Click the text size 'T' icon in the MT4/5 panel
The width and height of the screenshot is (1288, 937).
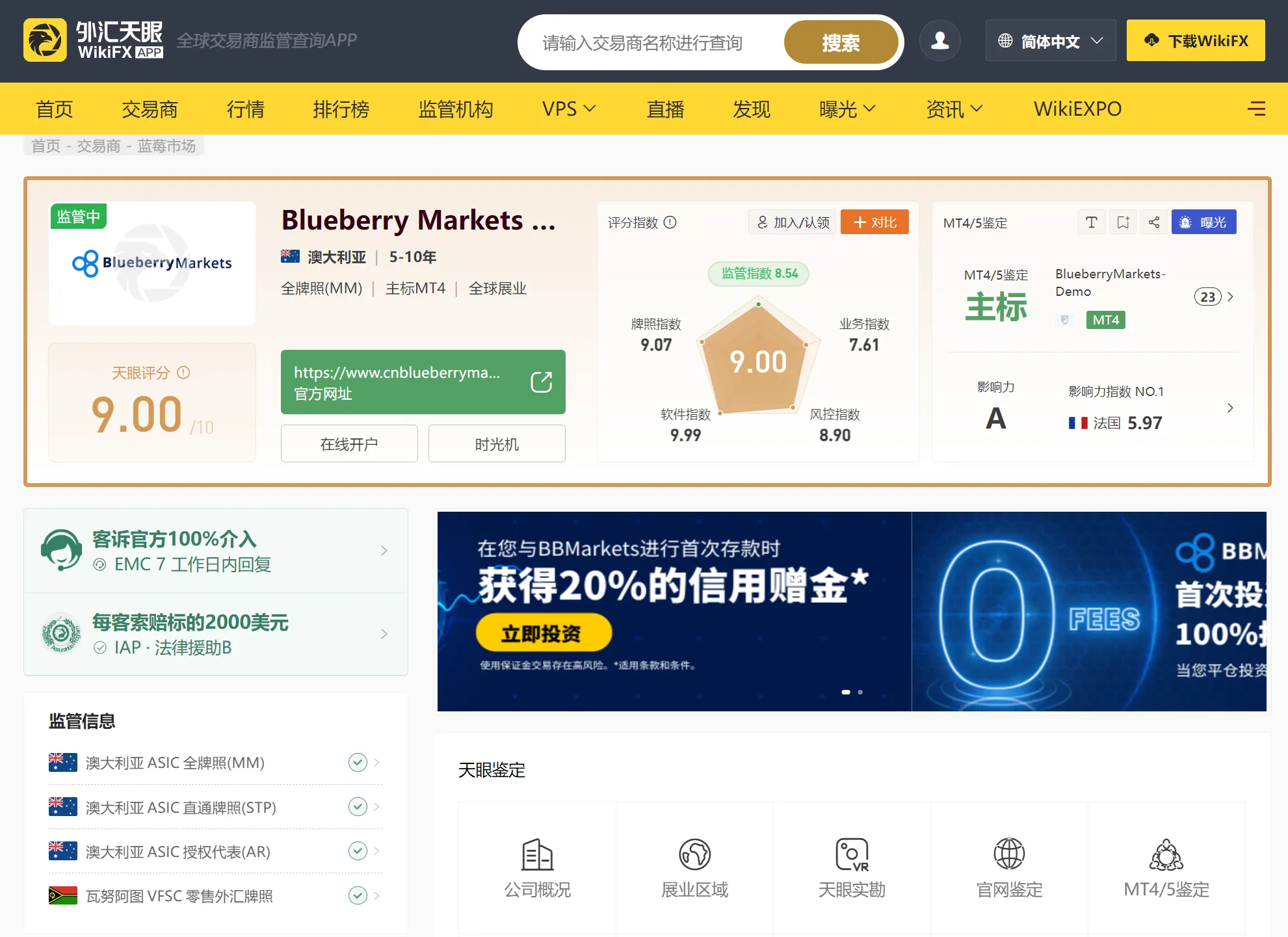pyautogui.click(x=1092, y=222)
